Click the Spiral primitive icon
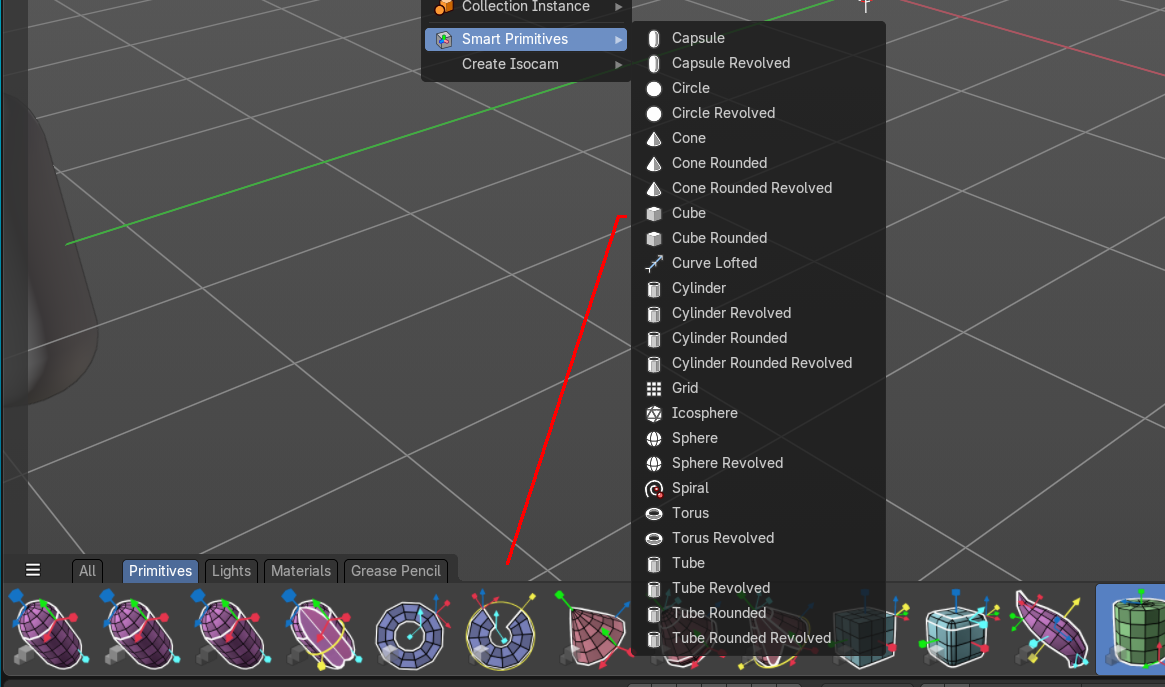The height and width of the screenshot is (687, 1165). [x=654, y=489]
